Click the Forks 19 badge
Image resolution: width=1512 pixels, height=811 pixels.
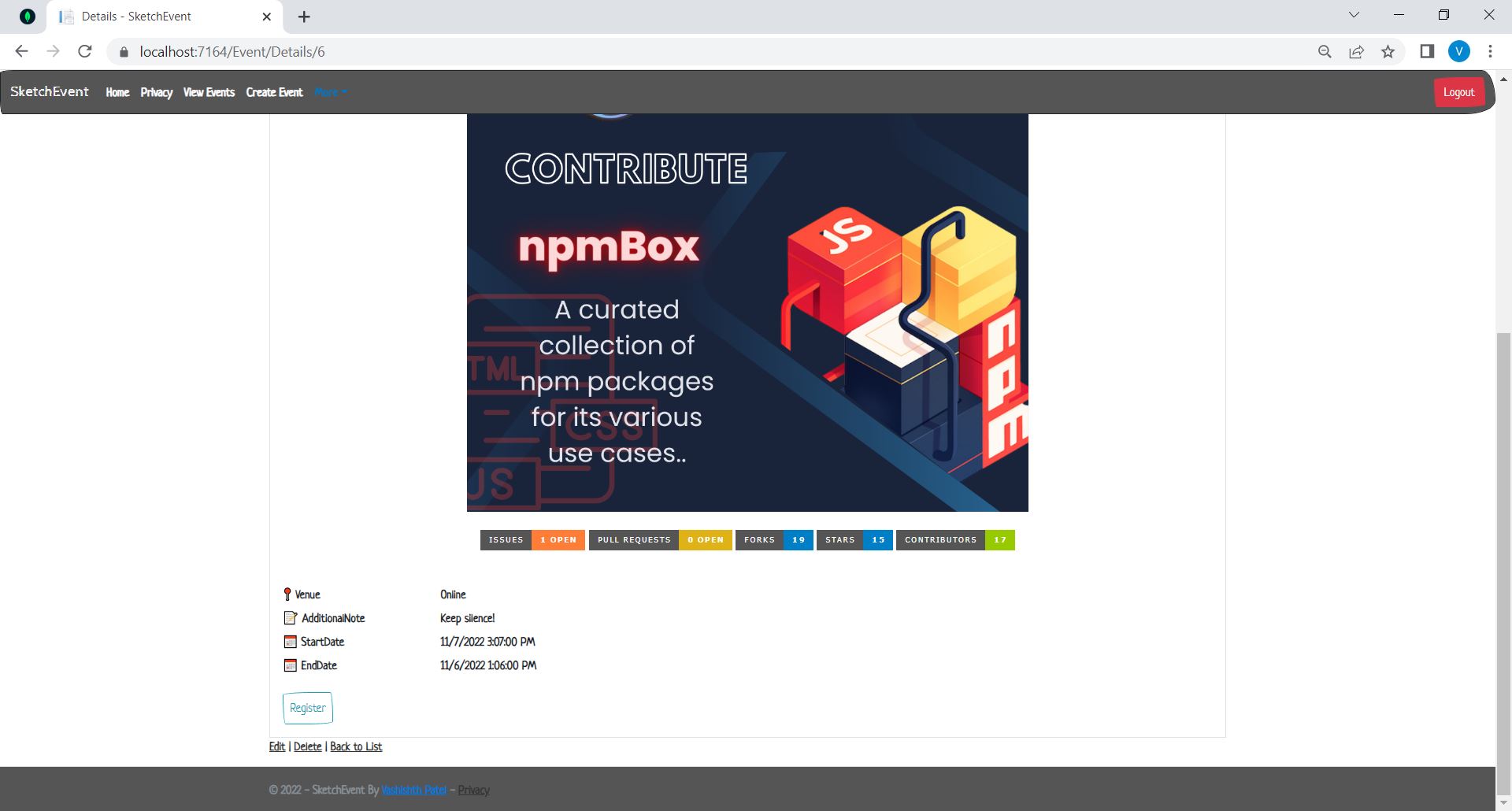point(774,540)
